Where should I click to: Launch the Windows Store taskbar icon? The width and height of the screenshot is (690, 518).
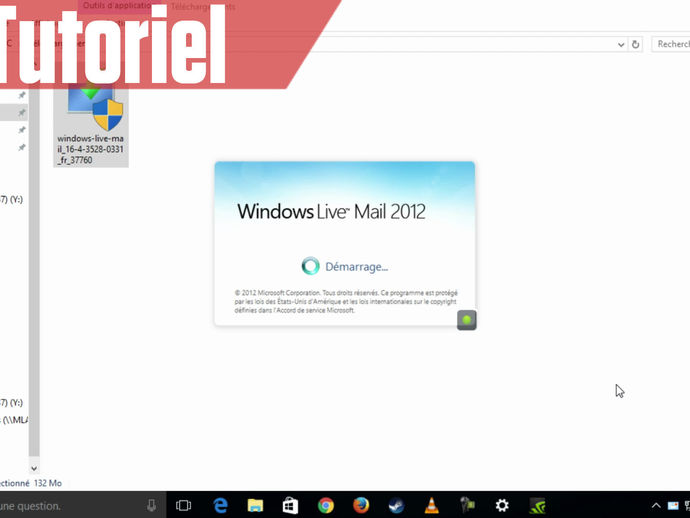click(290, 505)
